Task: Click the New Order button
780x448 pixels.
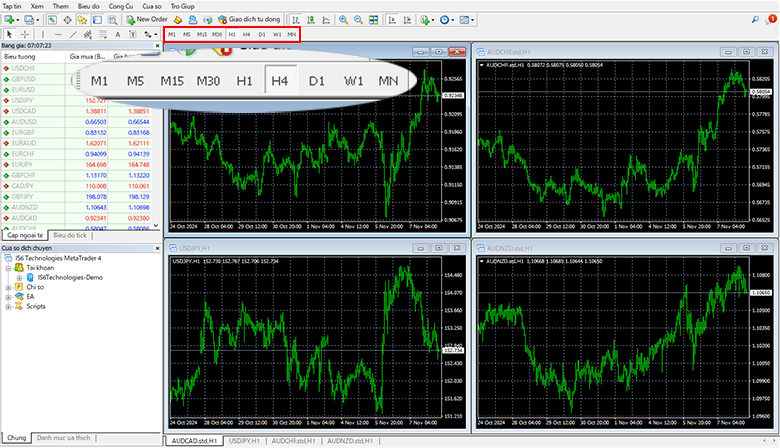Action: [147, 19]
